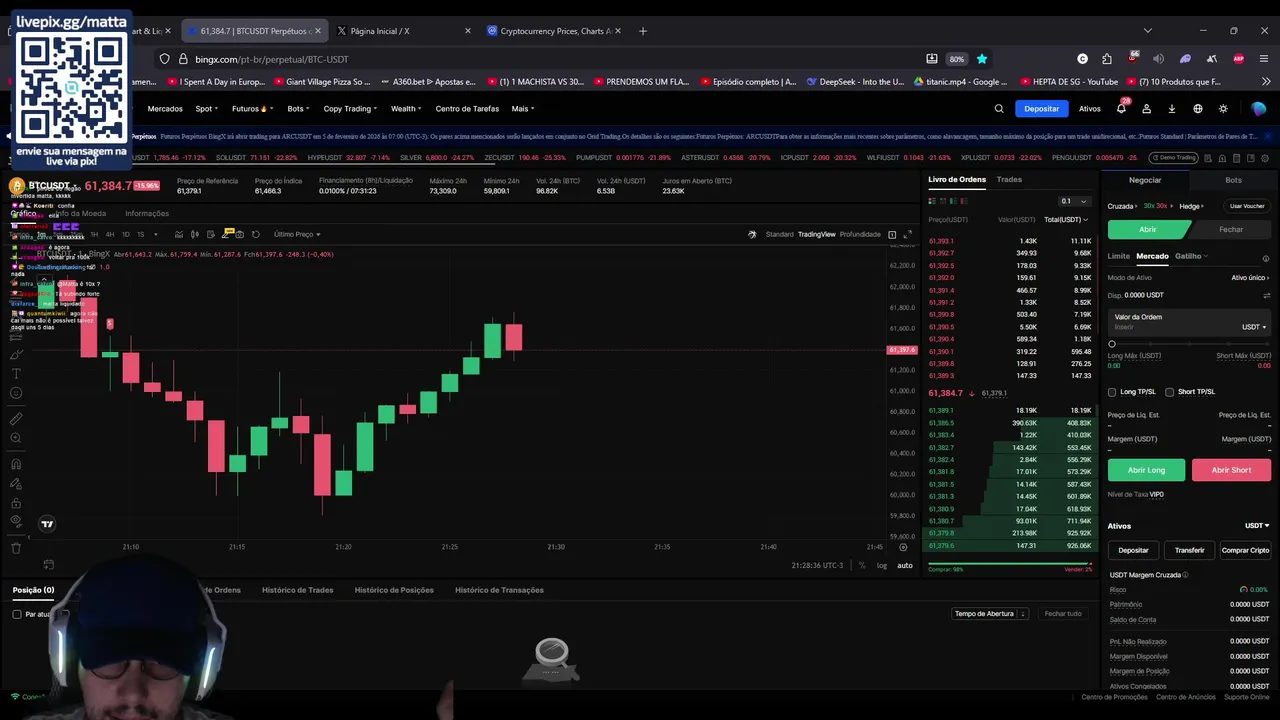Open the USDT unit dropdown in order value
Viewport: 1280px width, 720px height.
[x=1254, y=327]
